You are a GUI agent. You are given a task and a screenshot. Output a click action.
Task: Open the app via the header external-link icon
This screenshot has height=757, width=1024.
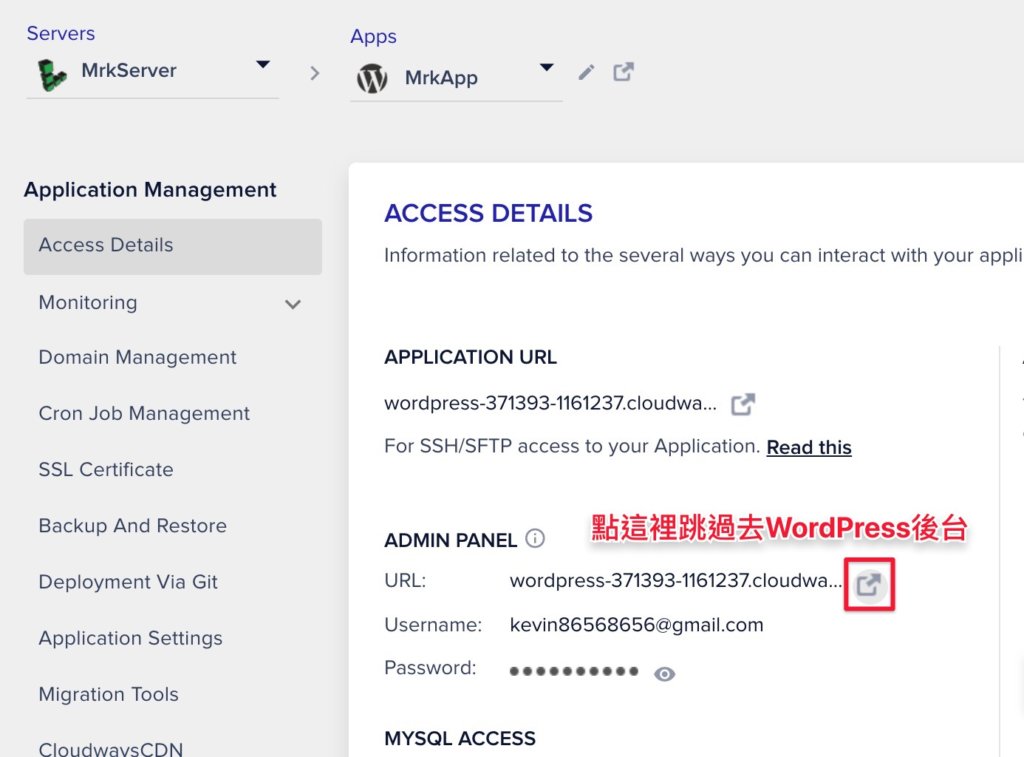tap(623, 71)
